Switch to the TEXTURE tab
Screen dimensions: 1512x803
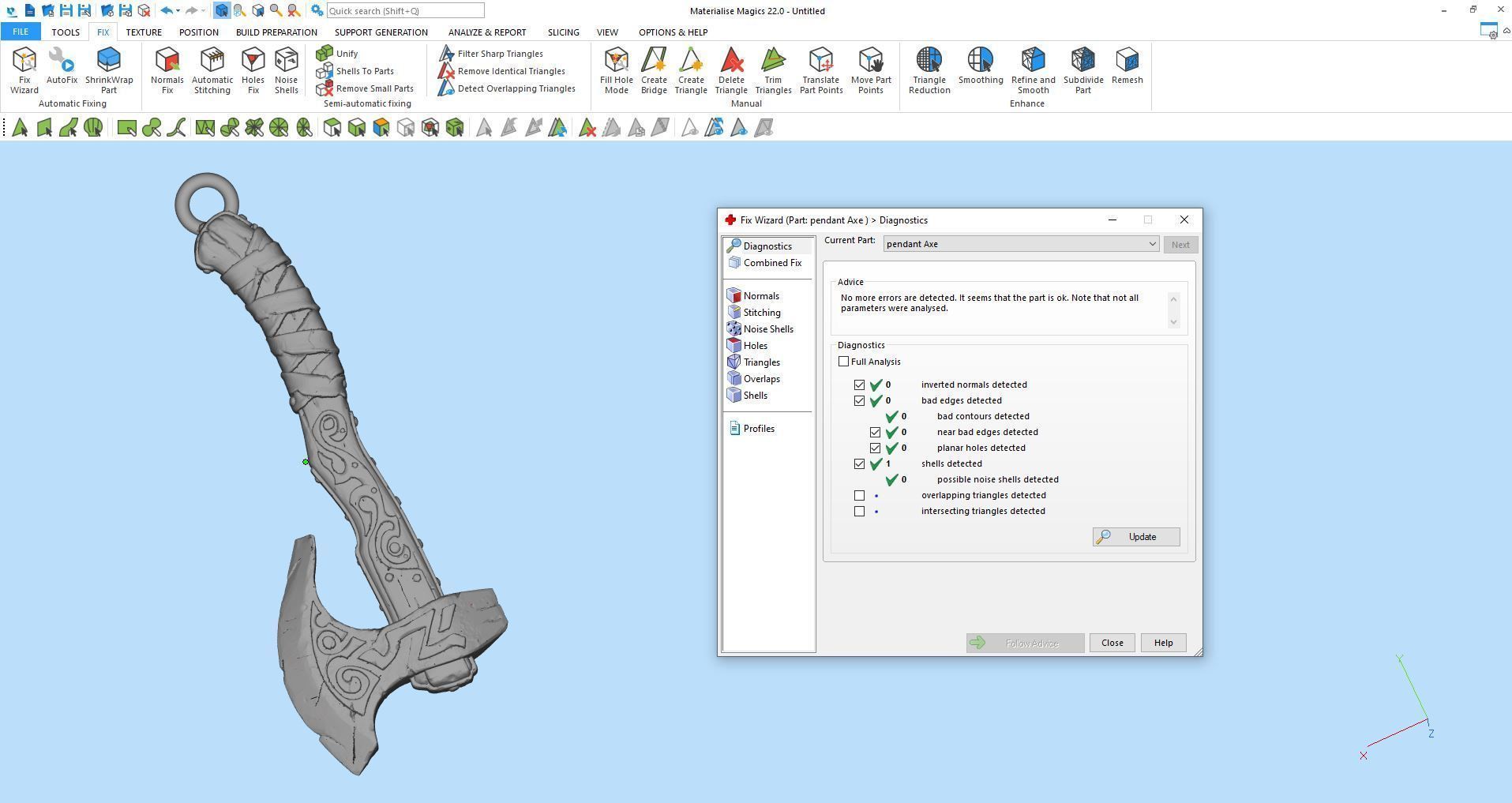point(144,32)
